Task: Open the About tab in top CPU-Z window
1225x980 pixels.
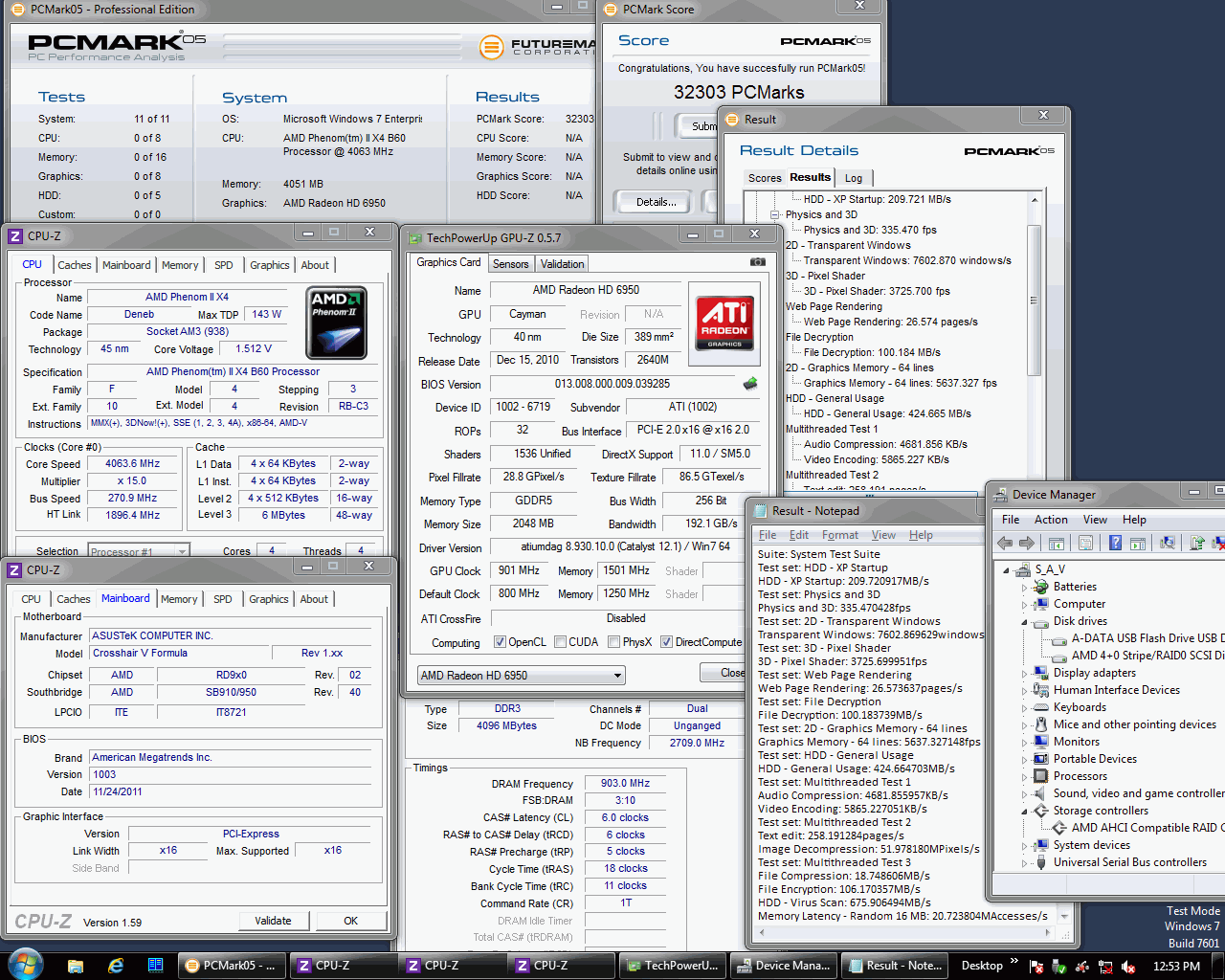Action: [x=315, y=265]
